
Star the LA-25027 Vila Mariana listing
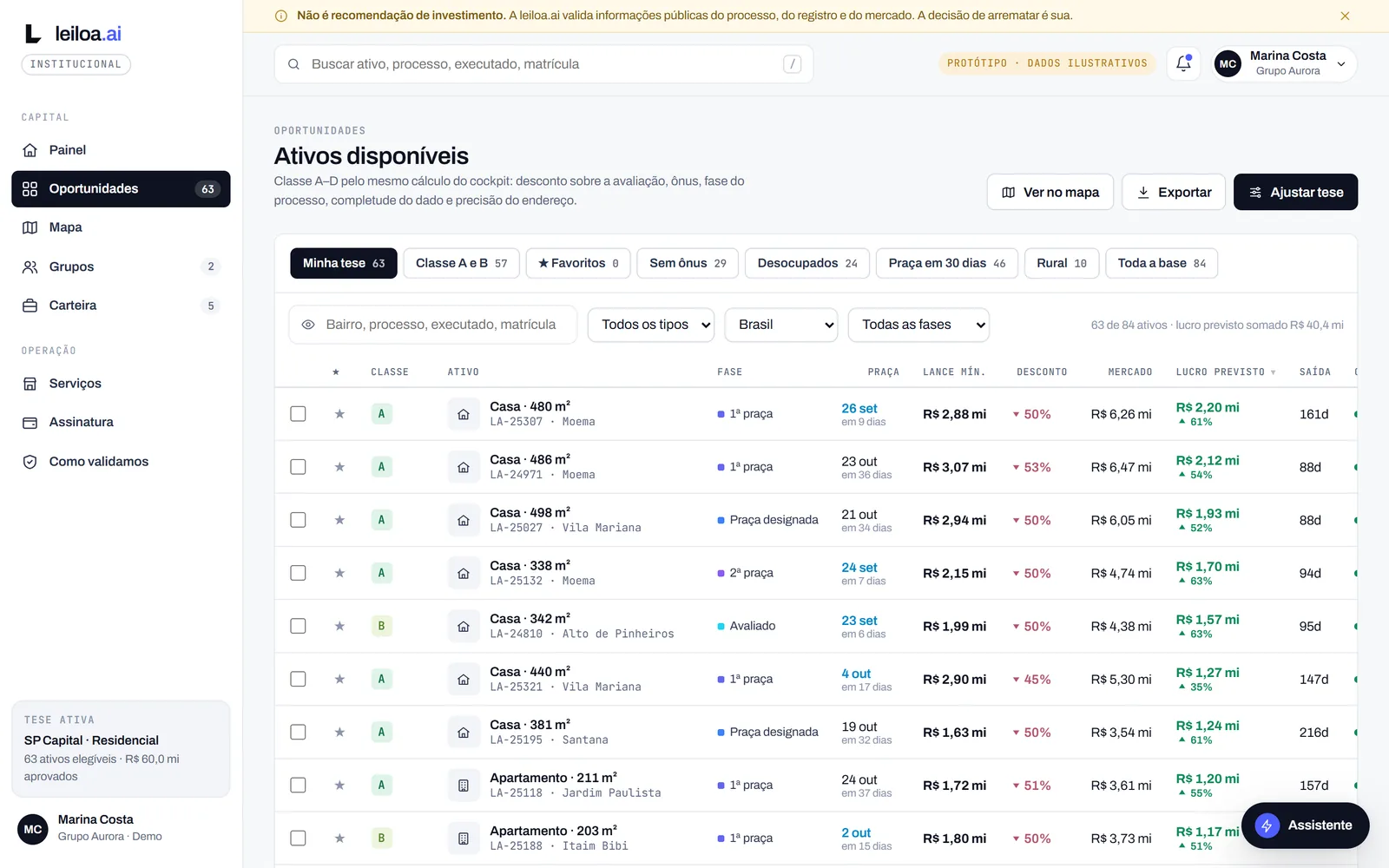click(x=339, y=520)
